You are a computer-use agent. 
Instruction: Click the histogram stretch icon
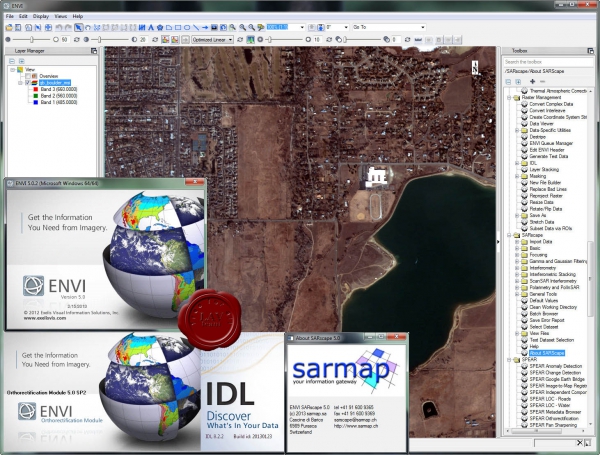(250, 39)
